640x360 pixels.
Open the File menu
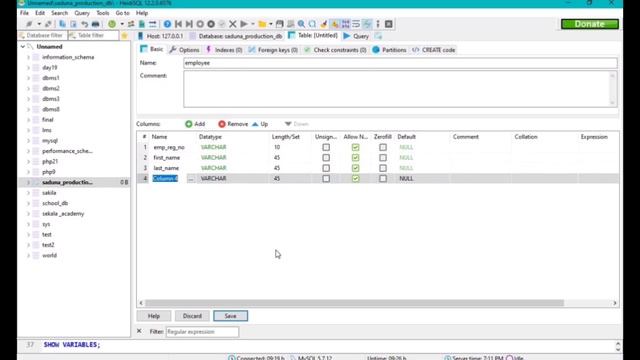[24, 13]
